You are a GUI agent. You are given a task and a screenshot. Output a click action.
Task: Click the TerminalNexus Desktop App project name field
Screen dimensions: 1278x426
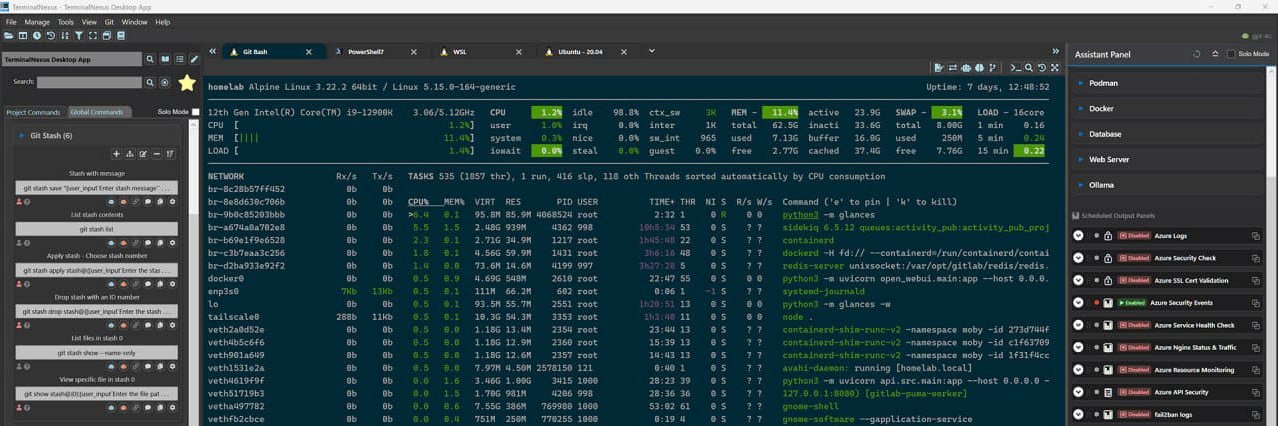(x=72, y=59)
